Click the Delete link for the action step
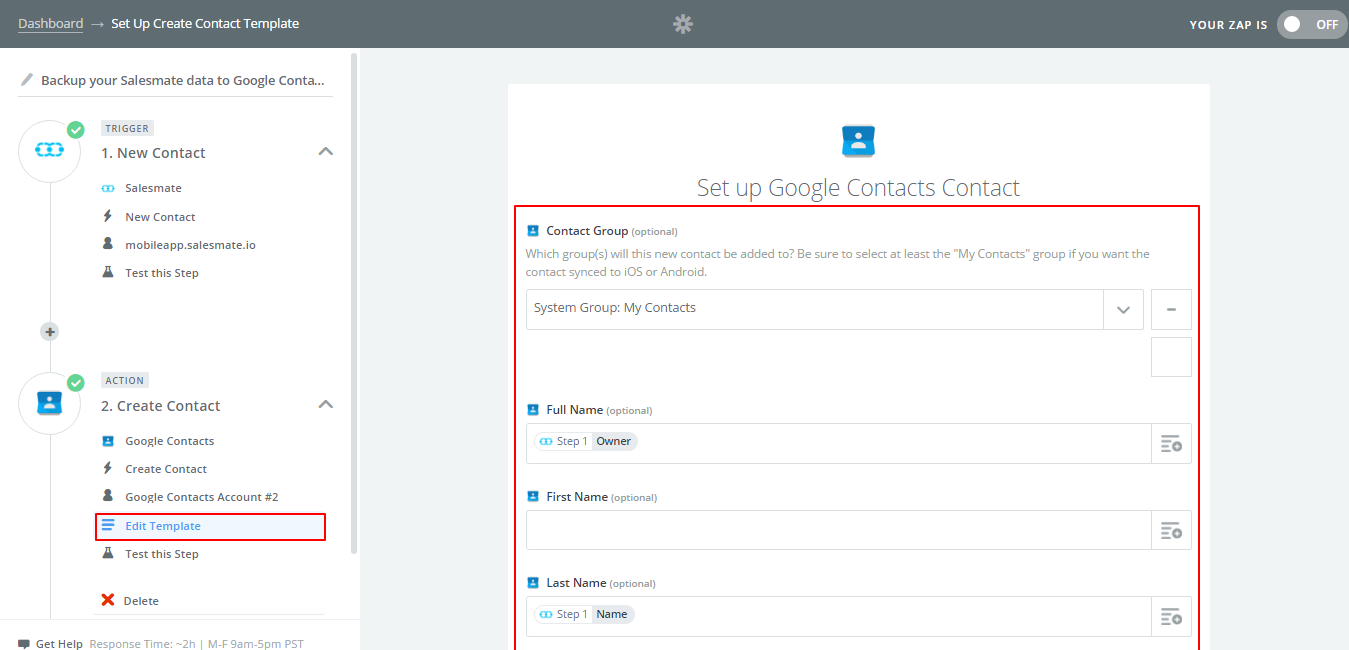Viewport: 1349px width, 650px height. pyautogui.click(x=141, y=601)
